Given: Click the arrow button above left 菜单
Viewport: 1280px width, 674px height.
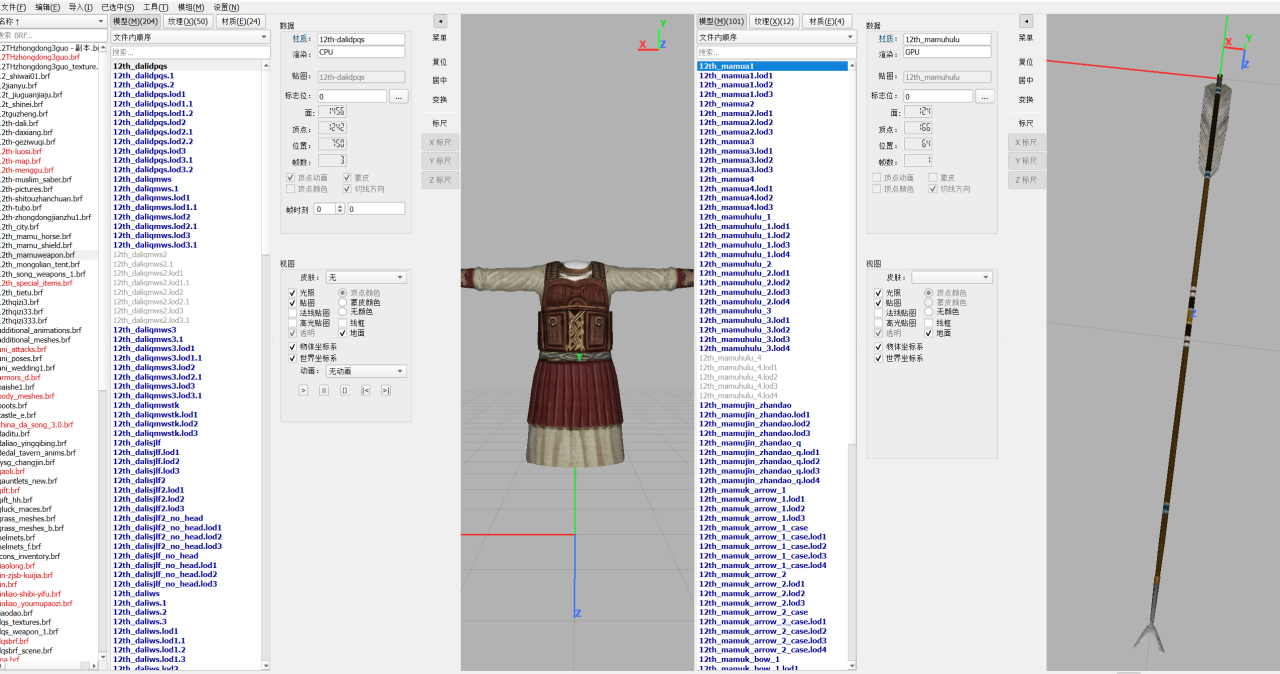Looking at the screenshot, I should pyautogui.click(x=440, y=20).
